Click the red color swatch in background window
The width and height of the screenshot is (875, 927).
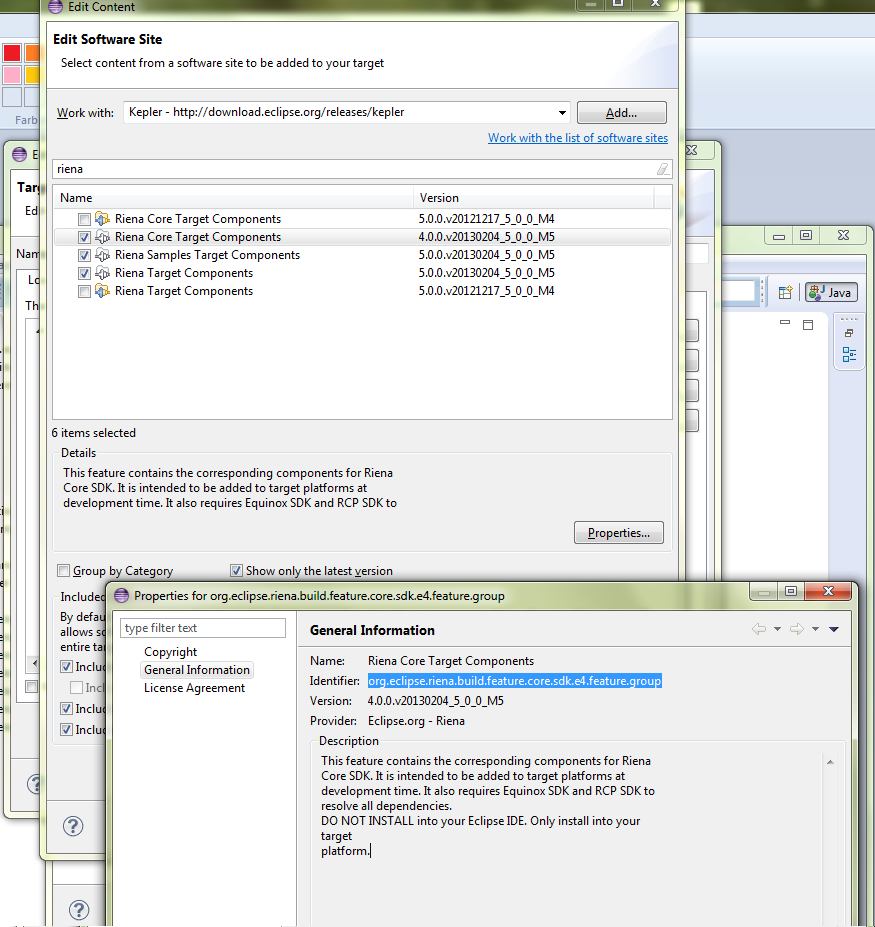[x=12, y=53]
